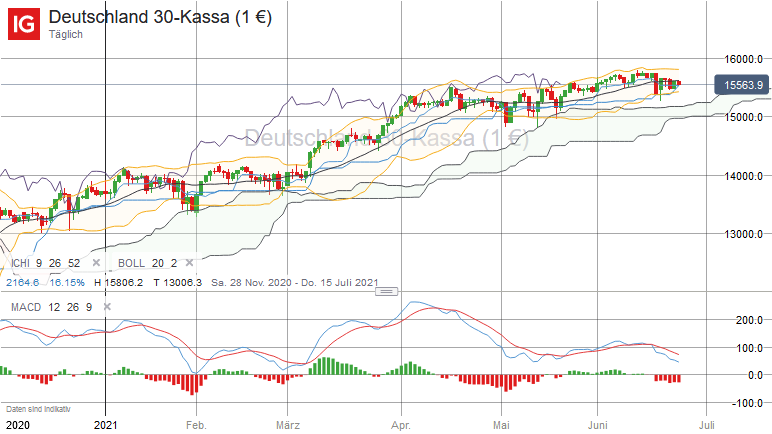Click the H 15806.2 high value

click(119, 283)
